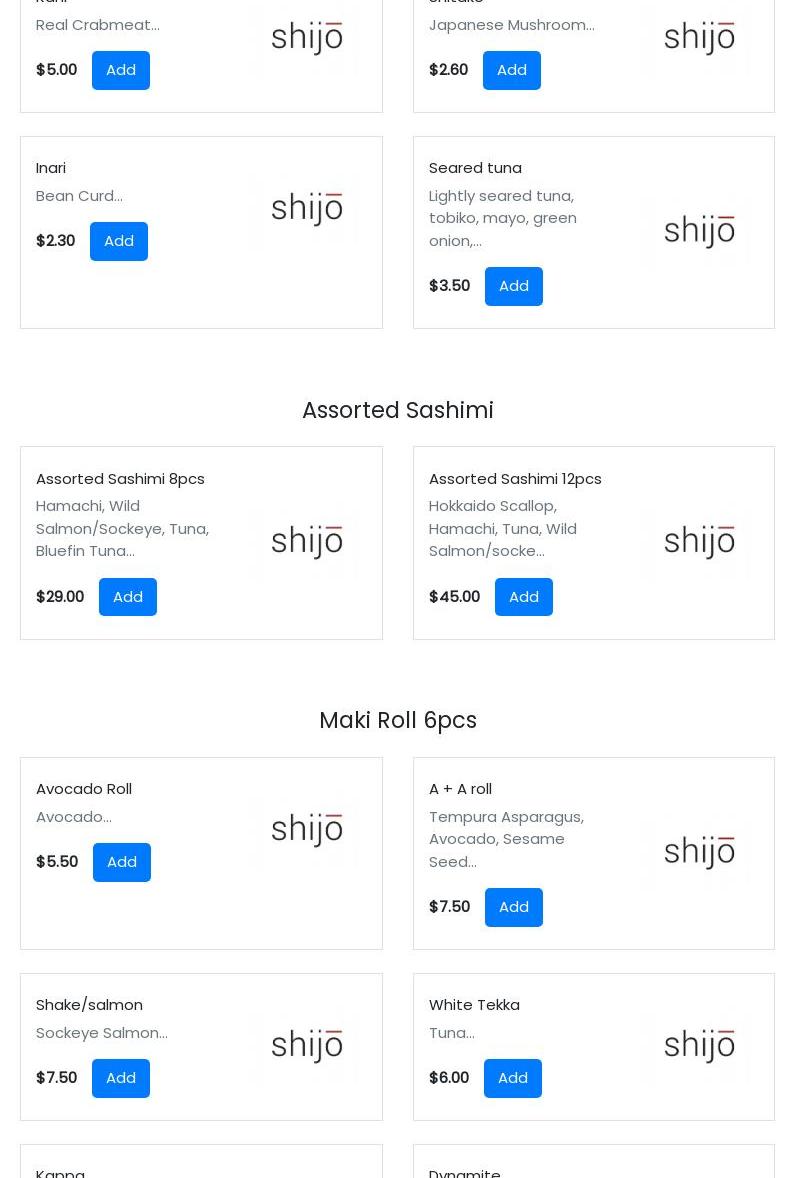Add Inari to the order

click(x=119, y=241)
